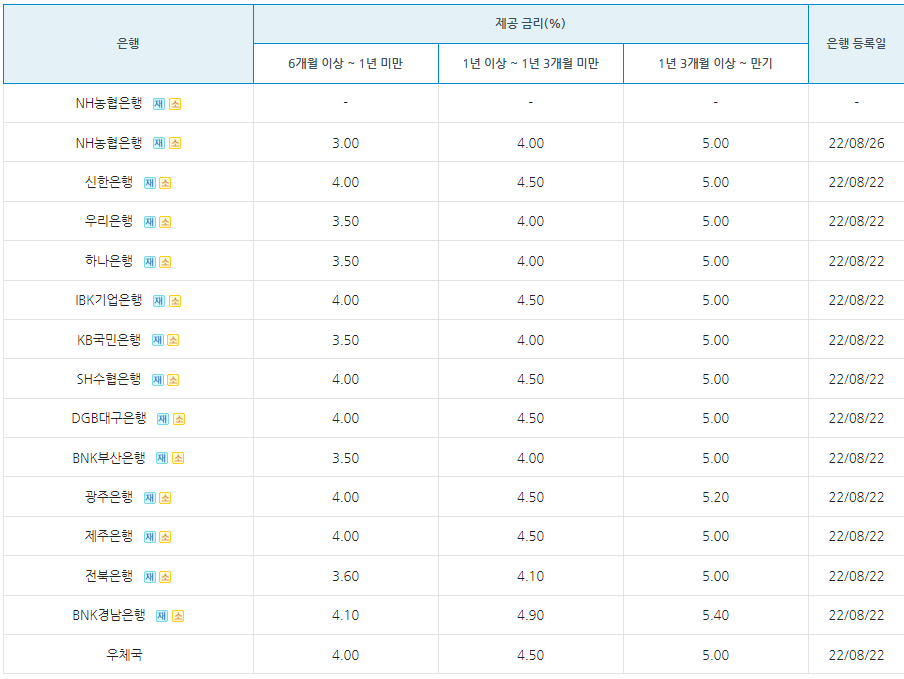Click the blue 재 icon beside 제주은행
The image size is (904, 679).
pos(150,538)
